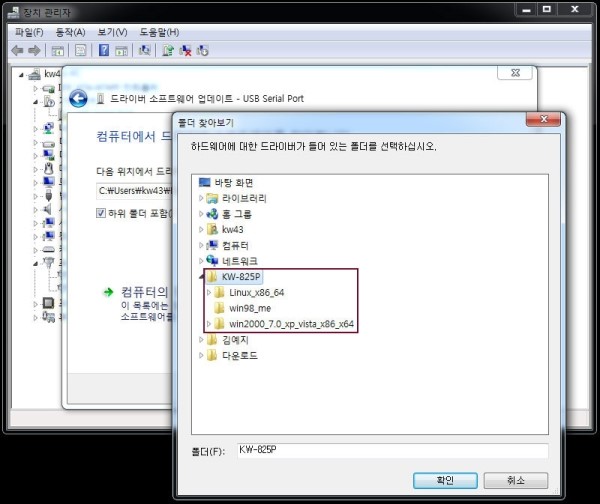Open the 파일(F) menu
600x504 pixels.
(29, 32)
